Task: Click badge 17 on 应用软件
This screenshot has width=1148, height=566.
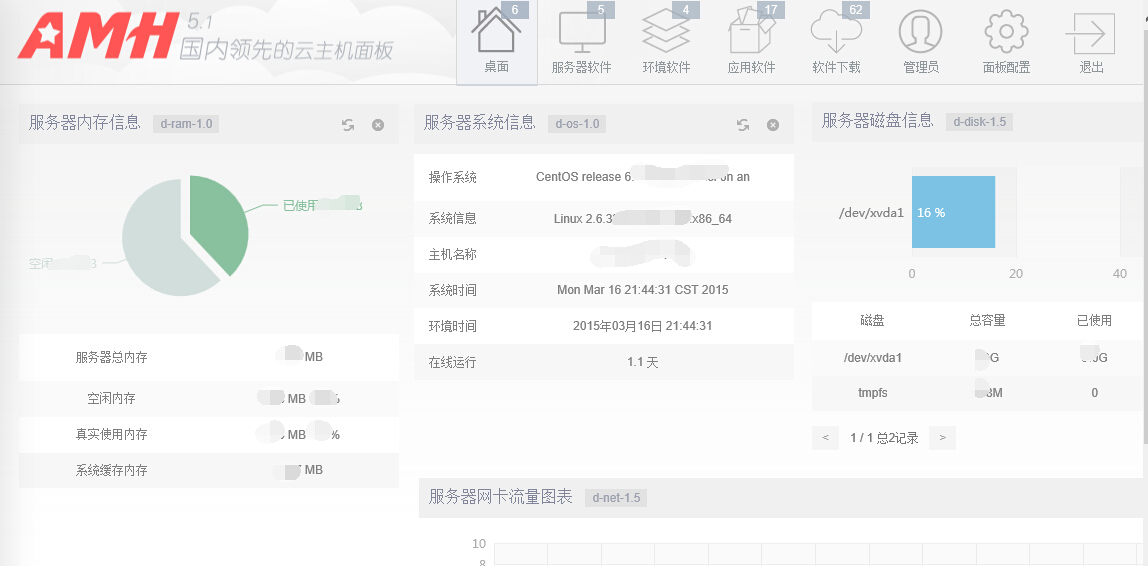Action: 770,10
